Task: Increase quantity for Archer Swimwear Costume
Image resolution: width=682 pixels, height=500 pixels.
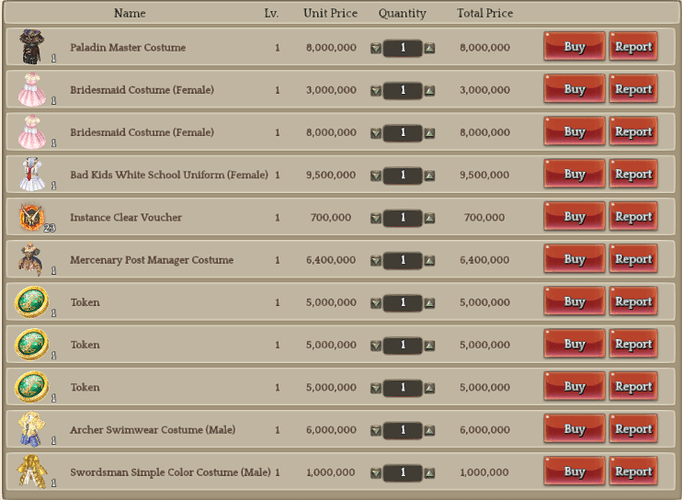Action: tap(430, 430)
